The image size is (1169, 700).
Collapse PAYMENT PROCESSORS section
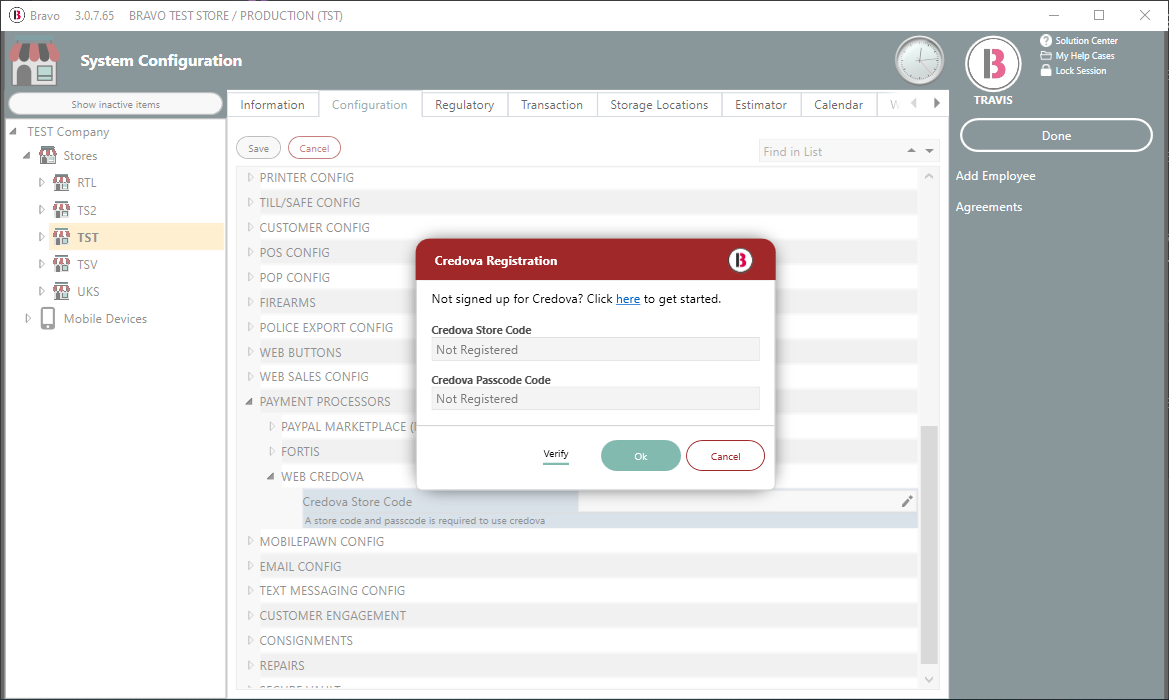[249, 402]
